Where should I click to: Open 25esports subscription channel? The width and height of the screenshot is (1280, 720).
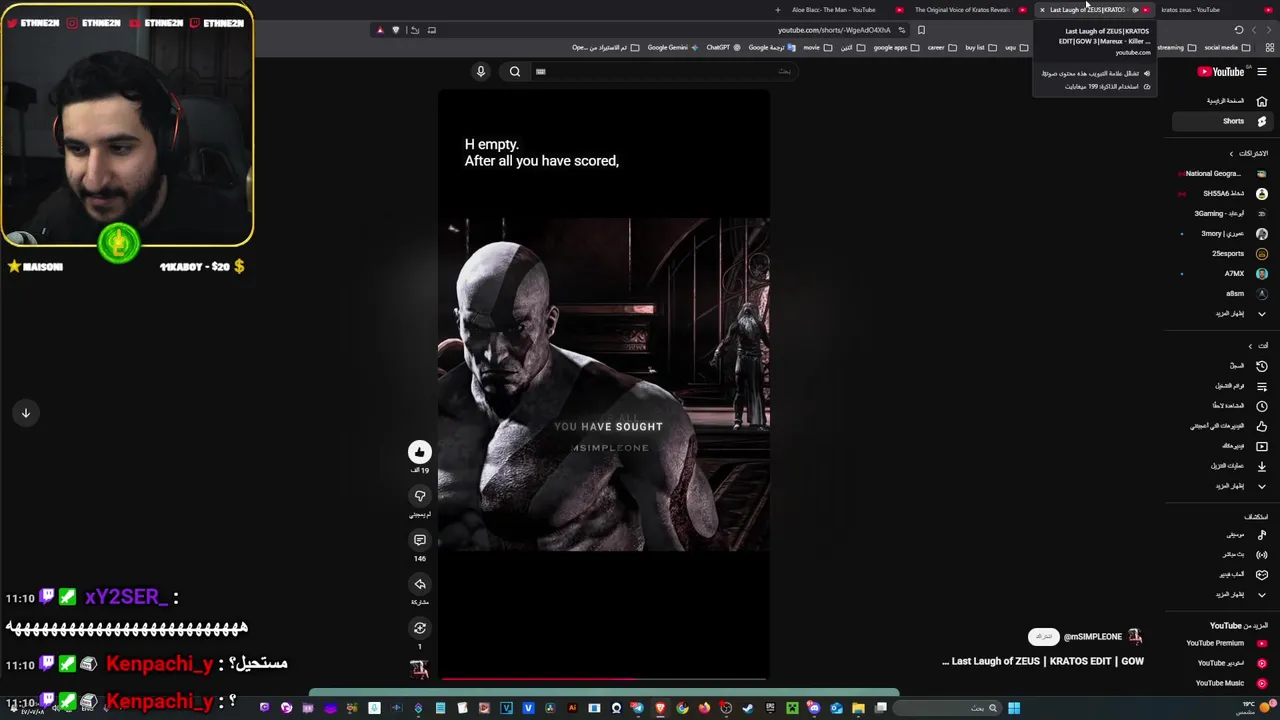coord(1221,253)
